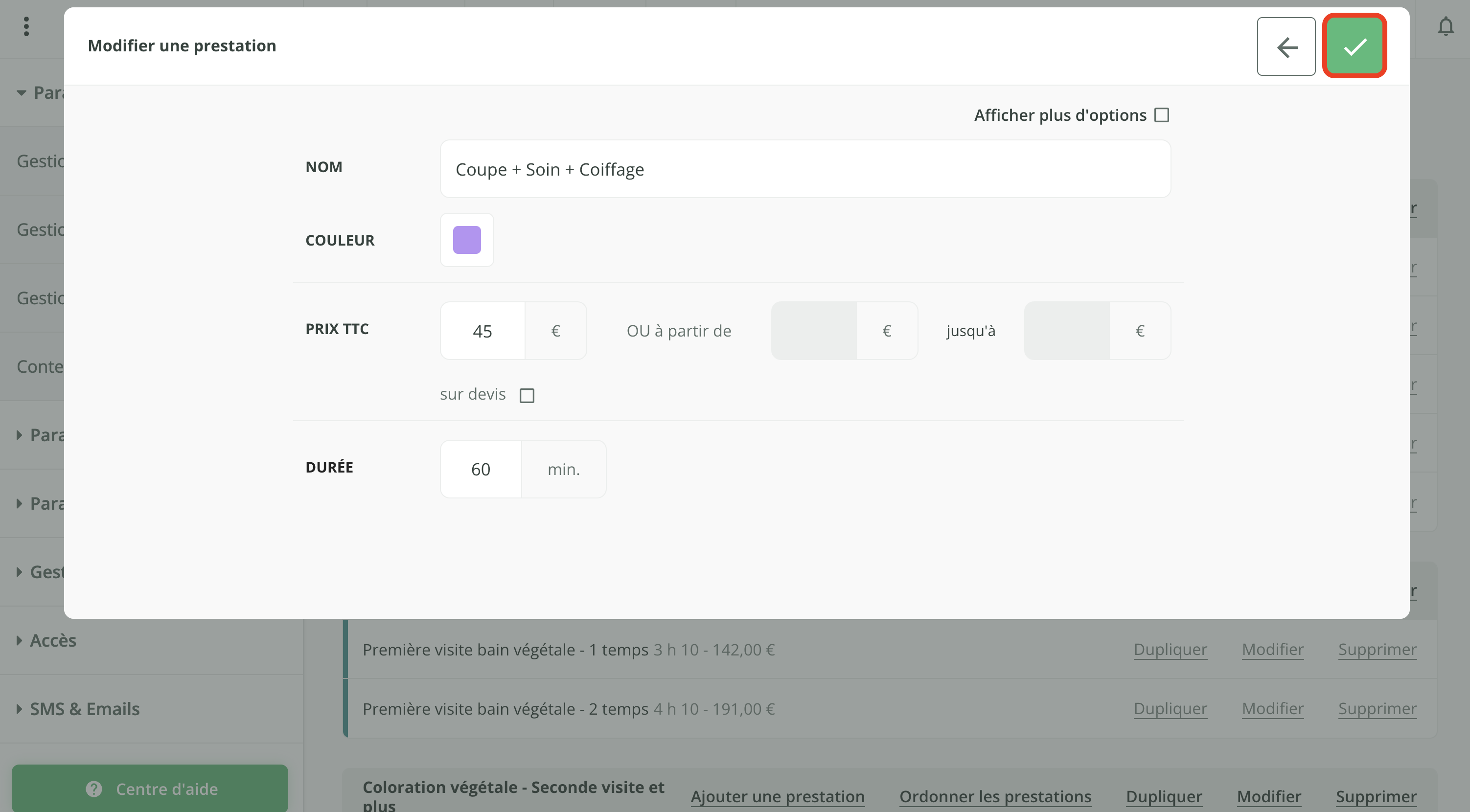Open notifications via the bell icon
The image size is (1470, 812).
[x=1446, y=26]
